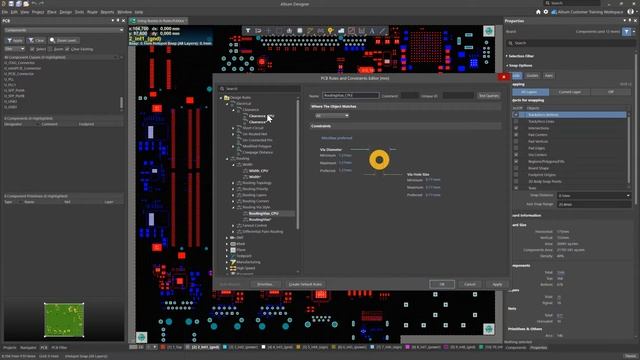Choose the Align objects icon in the Active Bar
The height and width of the screenshot is (360, 640).
289,31
